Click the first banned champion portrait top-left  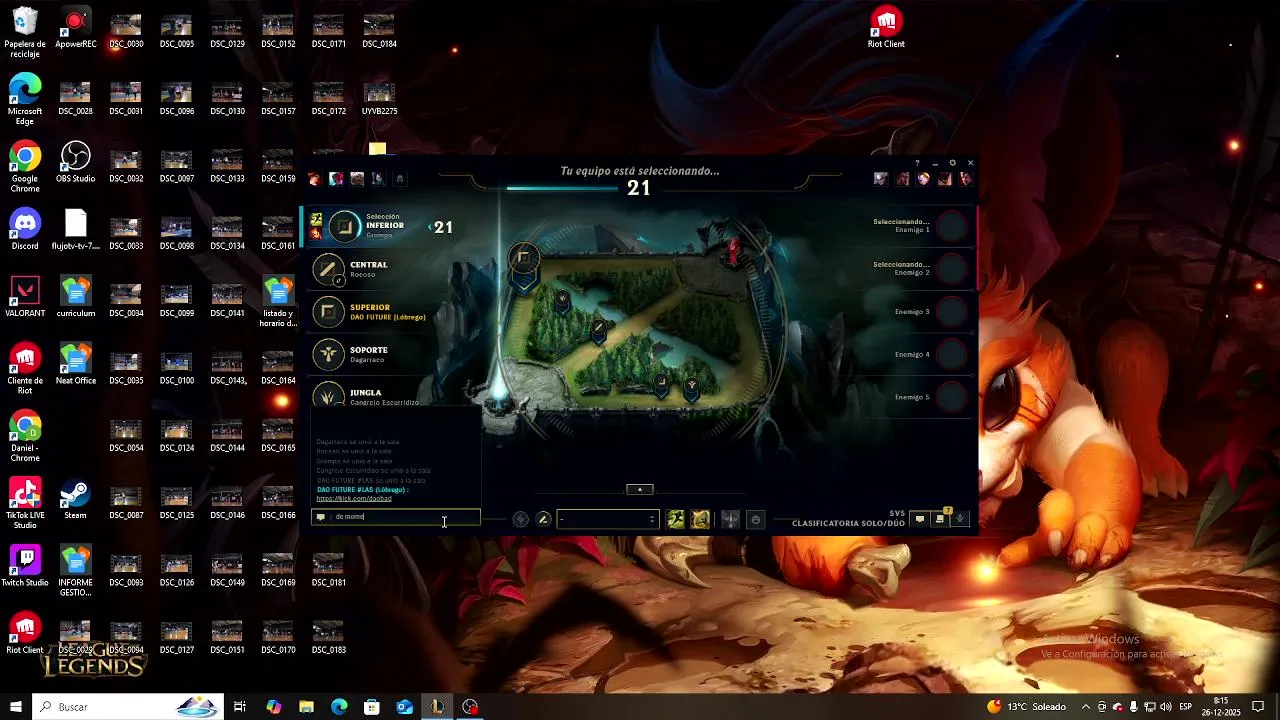point(315,179)
